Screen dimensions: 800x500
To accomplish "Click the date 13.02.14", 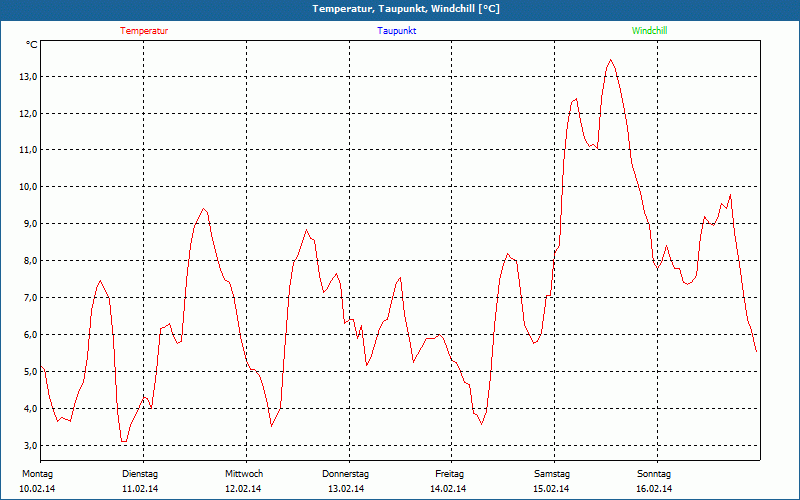I will click(x=346, y=489).
